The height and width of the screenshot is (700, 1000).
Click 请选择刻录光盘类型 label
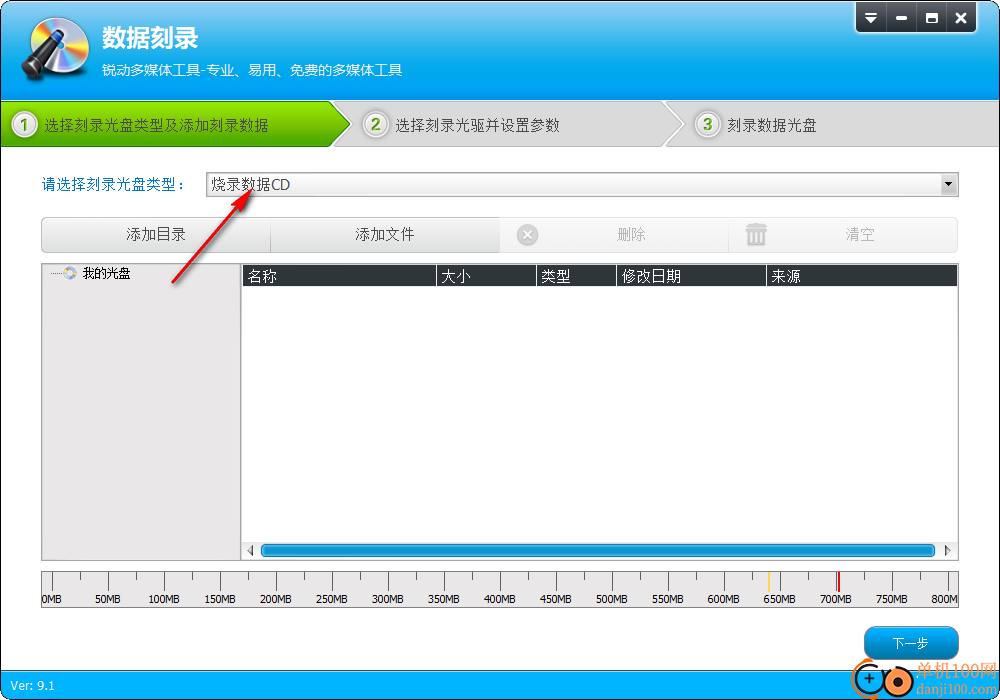point(113,184)
